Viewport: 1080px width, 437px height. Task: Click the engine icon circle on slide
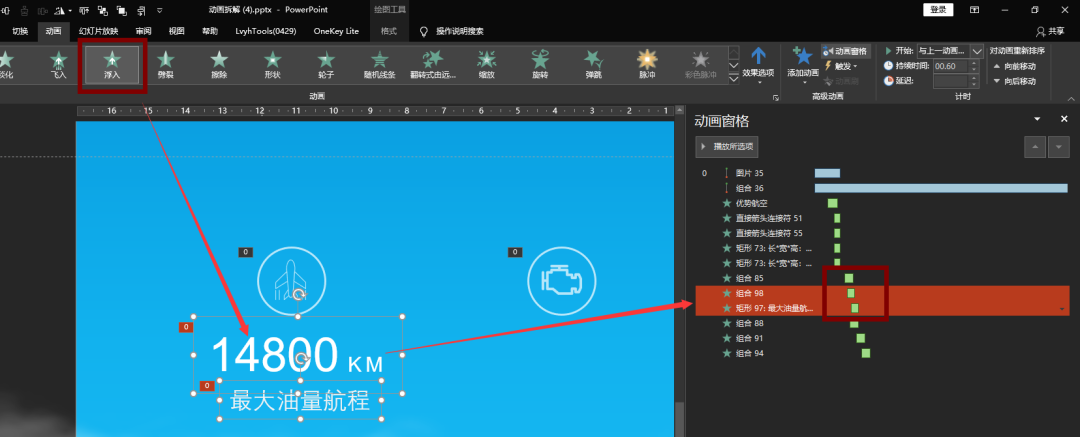pyautogui.click(x=562, y=281)
